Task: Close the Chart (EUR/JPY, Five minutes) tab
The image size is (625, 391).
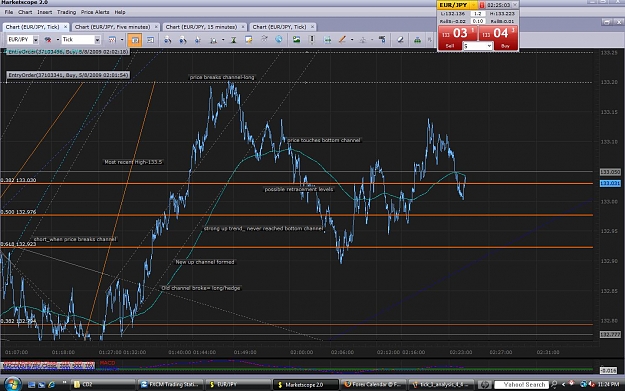Action: click(x=156, y=27)
